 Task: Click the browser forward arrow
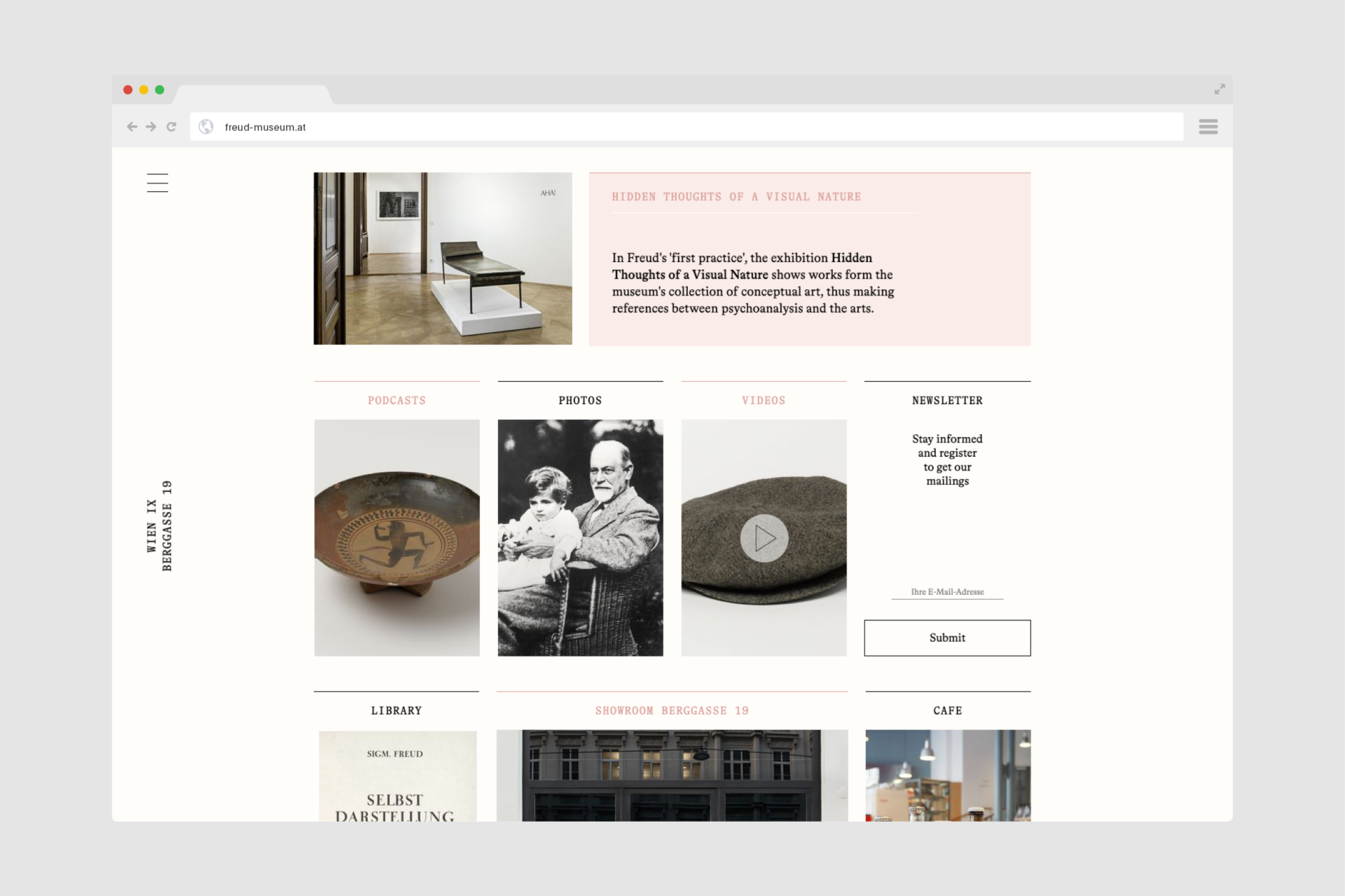[151, 127]
